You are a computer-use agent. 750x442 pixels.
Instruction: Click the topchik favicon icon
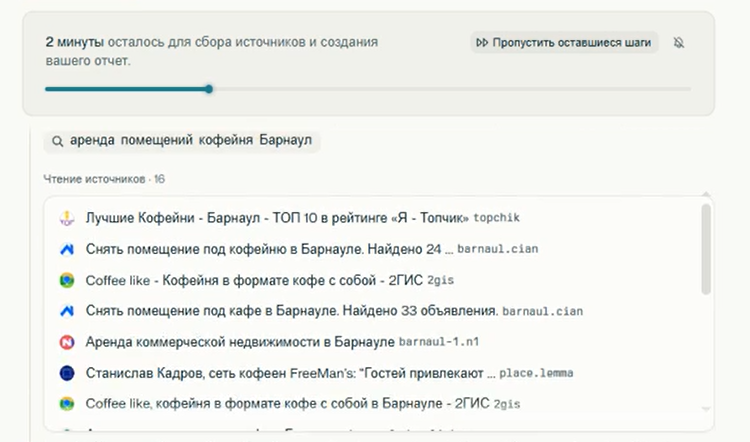67,218
